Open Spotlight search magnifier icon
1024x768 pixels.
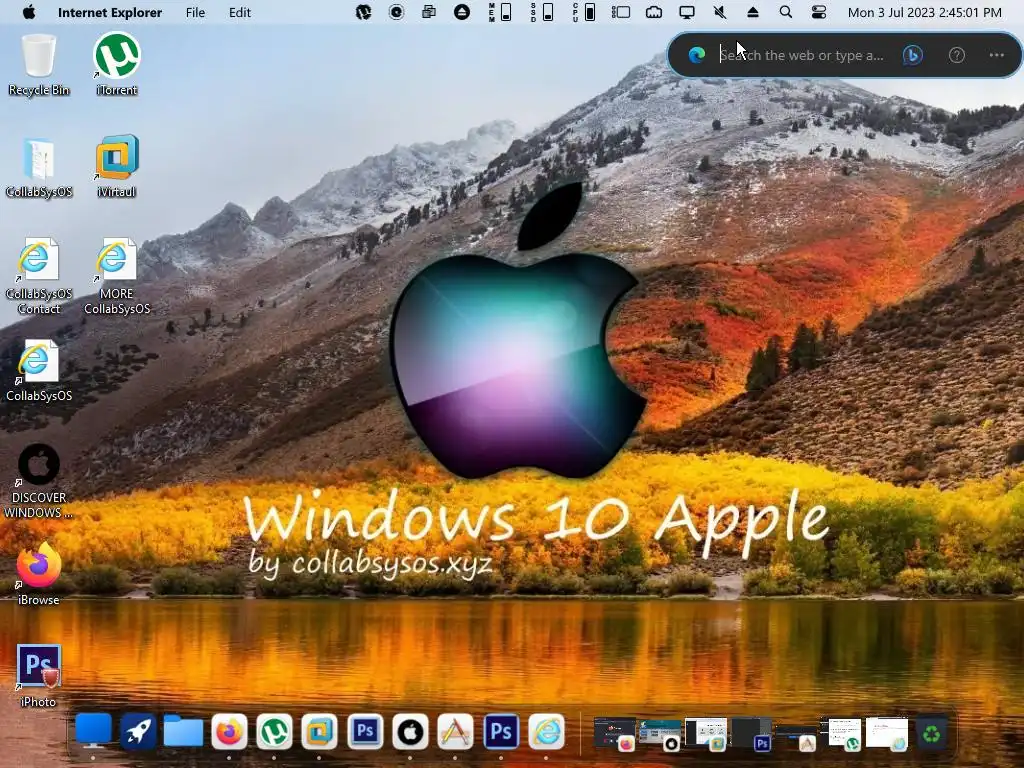(786, 12)
